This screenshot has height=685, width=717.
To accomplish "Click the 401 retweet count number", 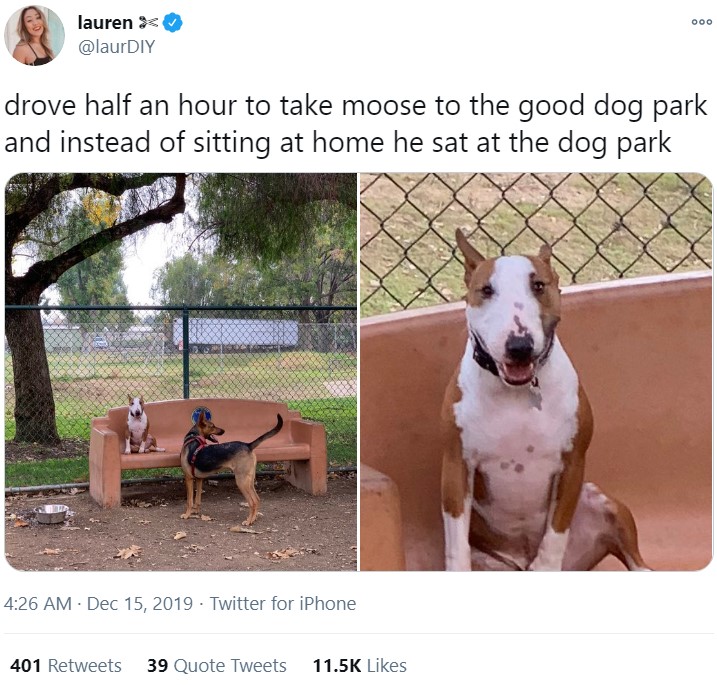I will [26, 666].
